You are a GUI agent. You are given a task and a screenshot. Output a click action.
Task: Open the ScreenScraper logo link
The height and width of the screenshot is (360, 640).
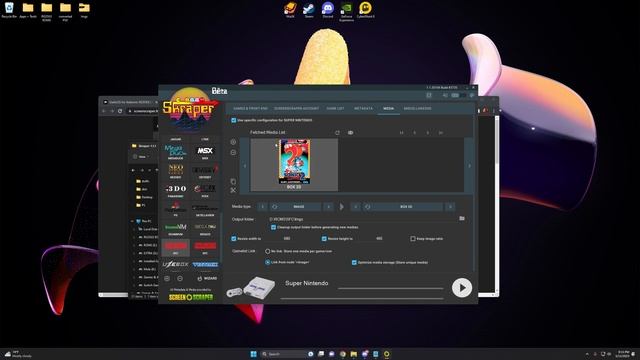click(191, 297)
